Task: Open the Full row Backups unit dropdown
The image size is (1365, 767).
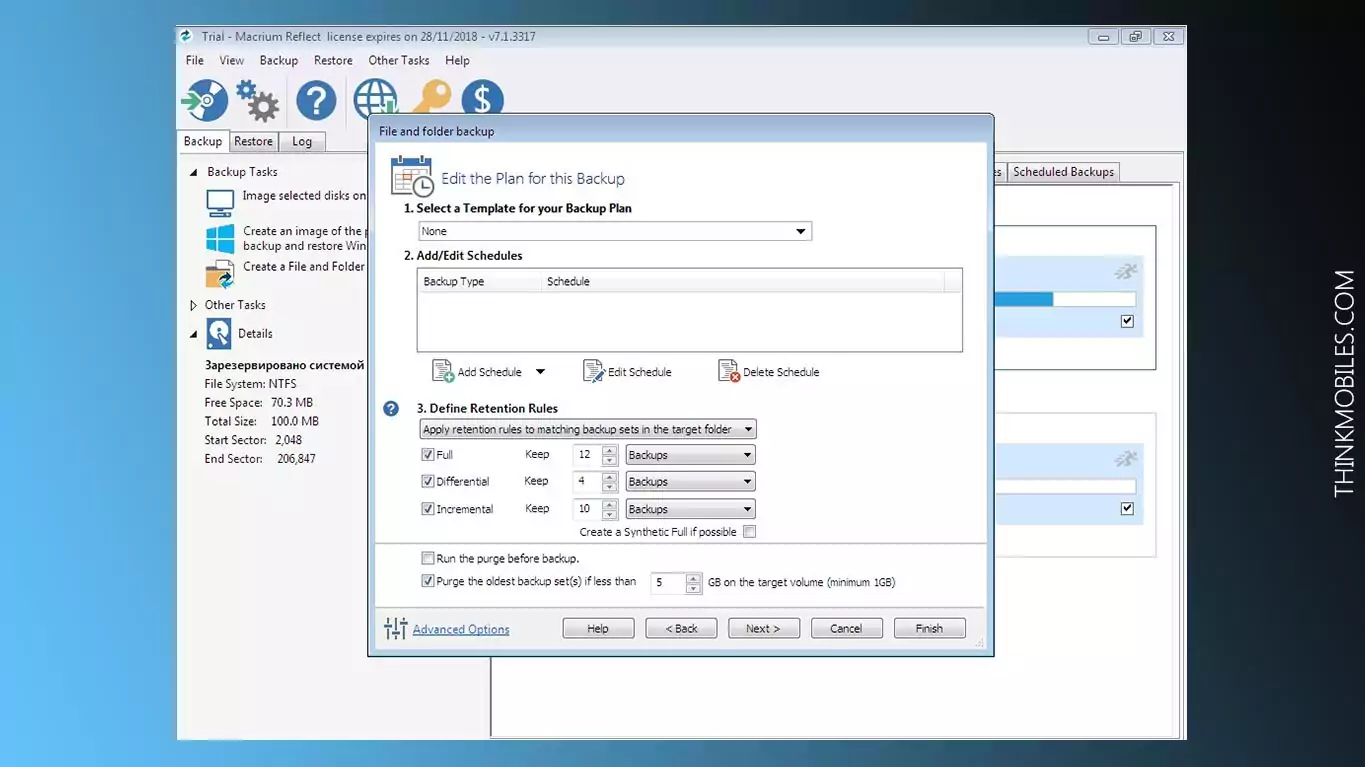Action: pos(690,455)
